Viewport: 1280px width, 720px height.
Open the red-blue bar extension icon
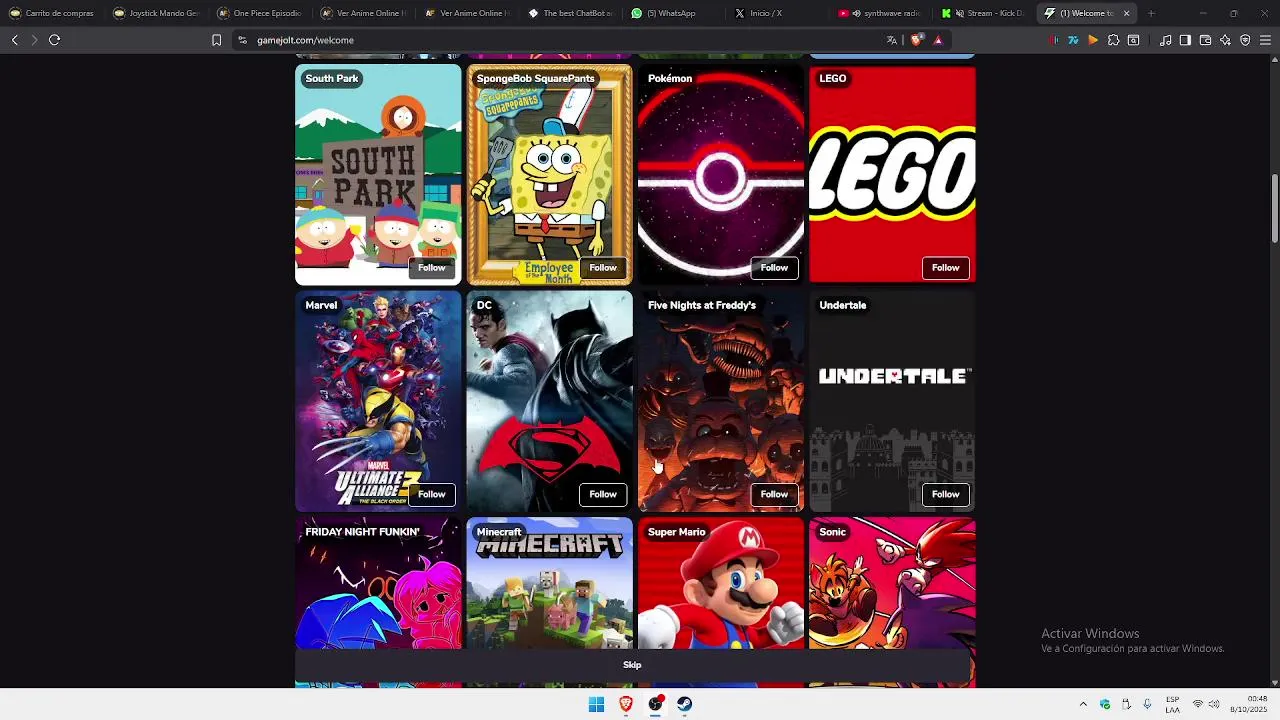1054,40
